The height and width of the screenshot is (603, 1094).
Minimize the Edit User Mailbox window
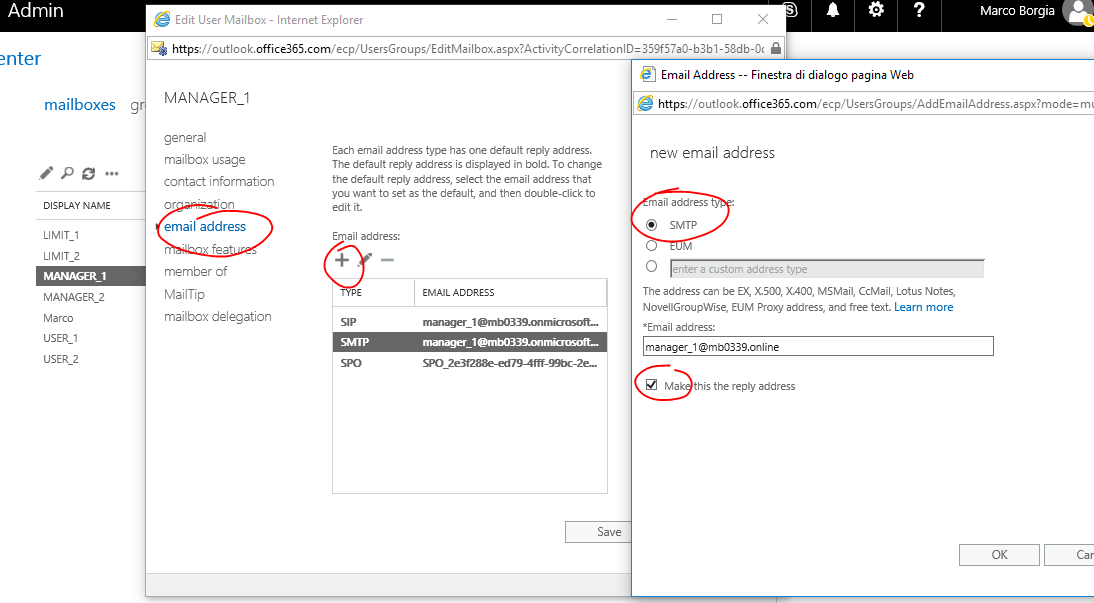click(x=672, y=20)
